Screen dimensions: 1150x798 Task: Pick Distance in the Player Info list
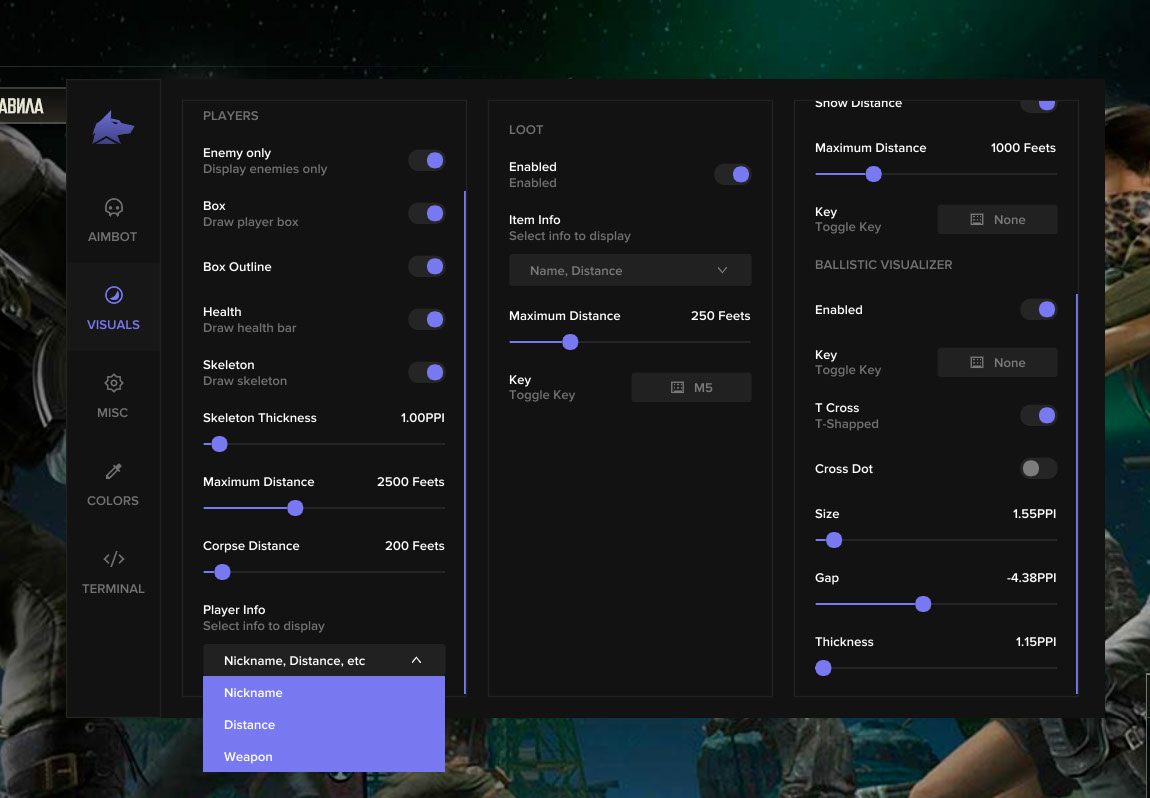pos(249,725)
